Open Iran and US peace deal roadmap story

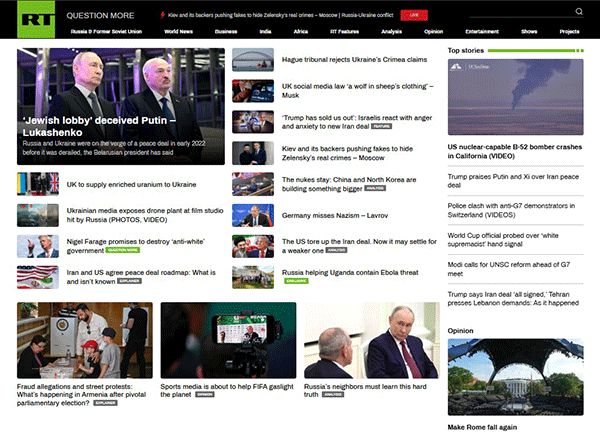141,277
